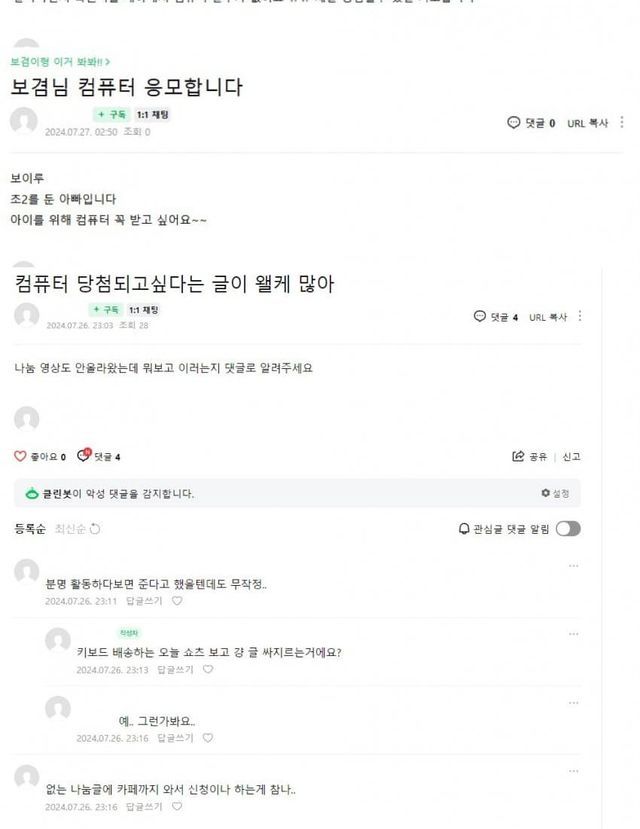Click the 댓글 0 icon on first post

[515, 123]
